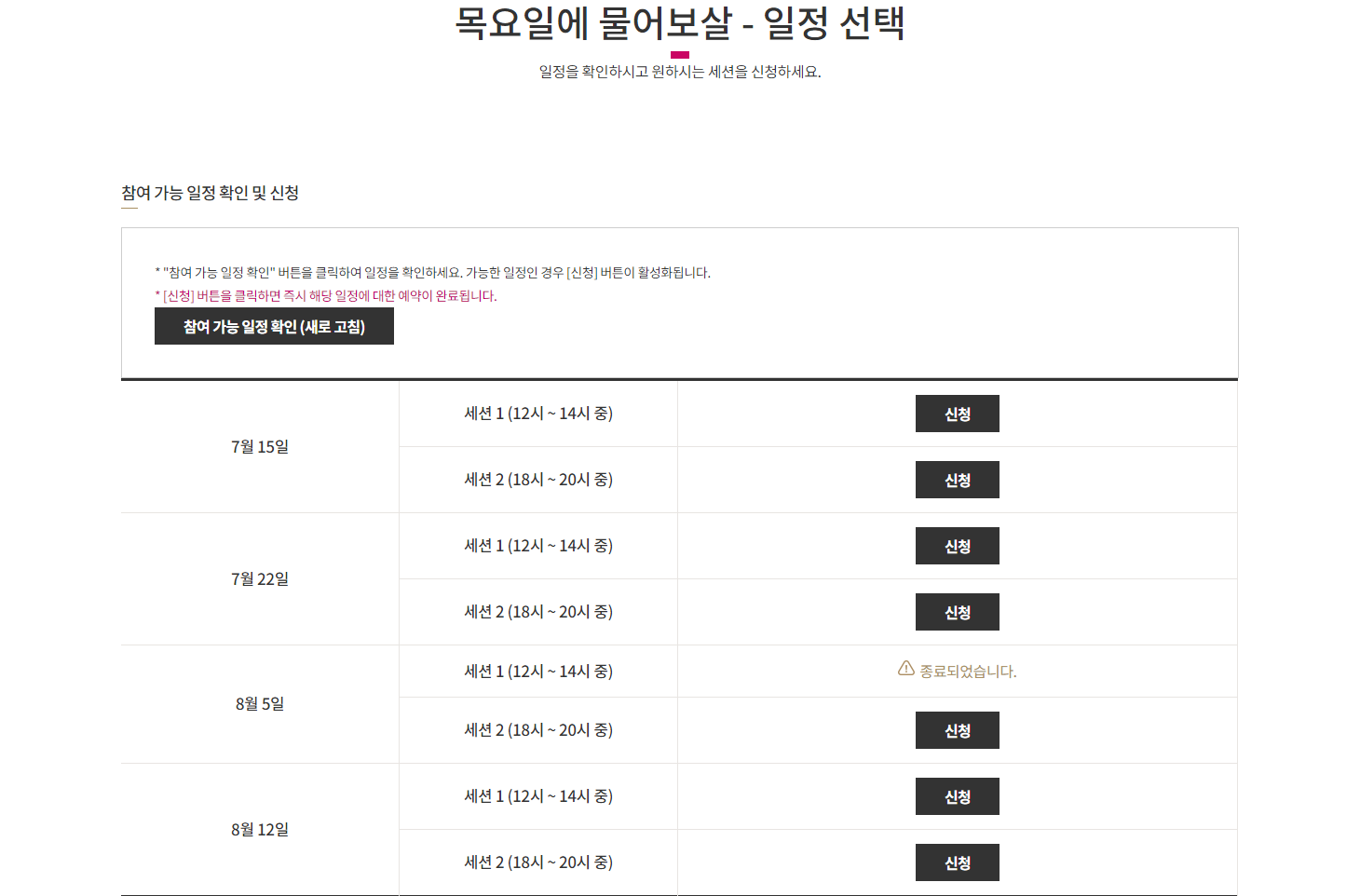Apply for 7월 15일 세션 1 with 신청
This screenshot has height=896, width=1360.
(x=958, y=414)
